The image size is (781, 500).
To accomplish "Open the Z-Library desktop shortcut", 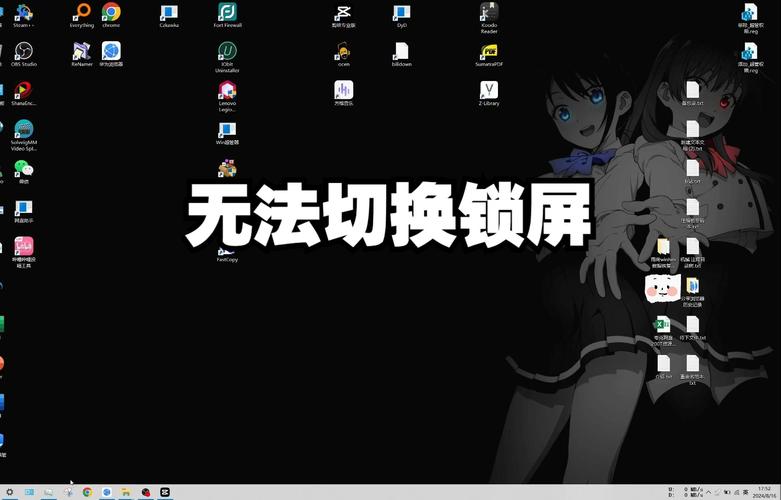I will (489, 94).
